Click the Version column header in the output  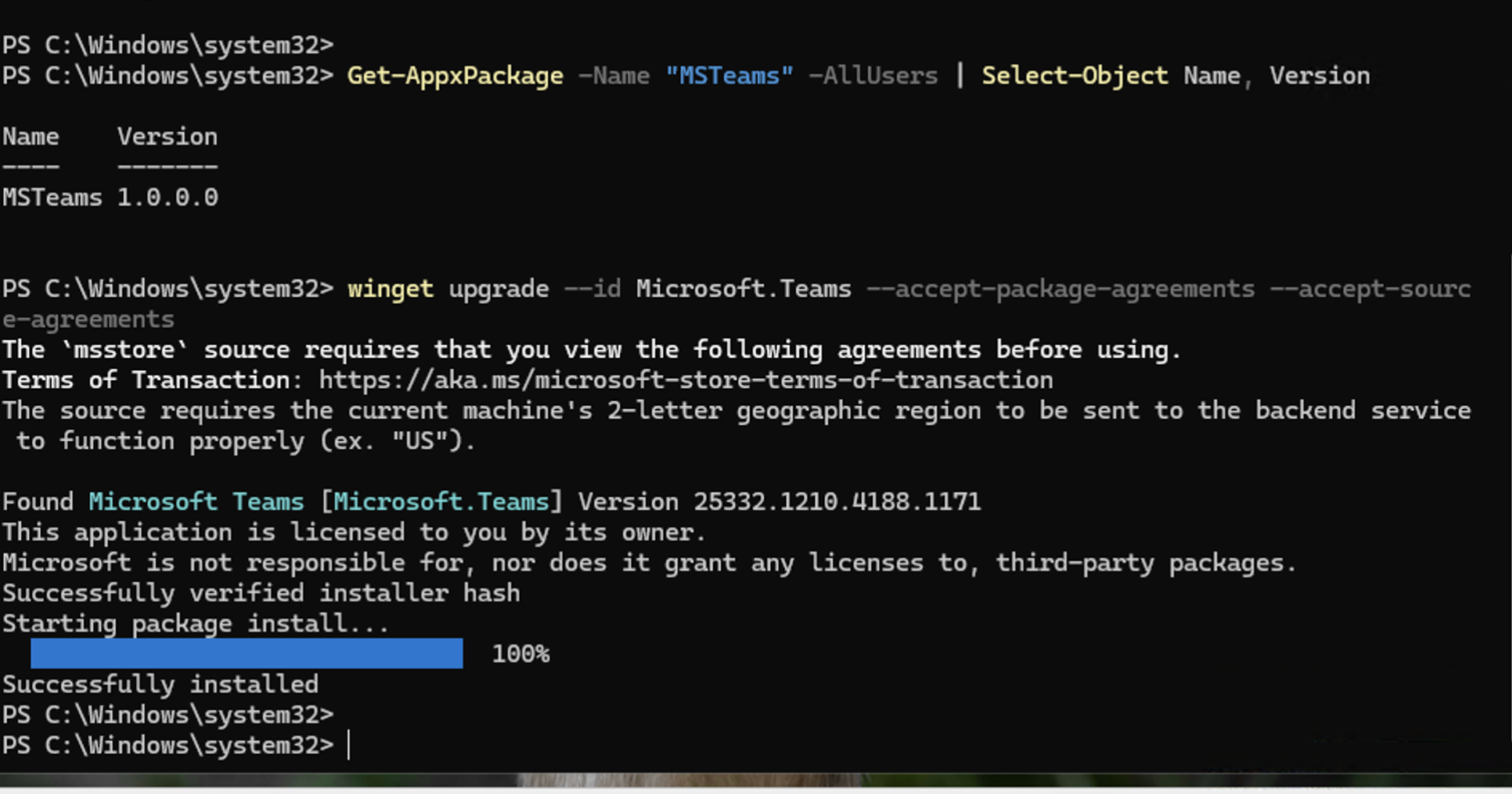[x=167, y=137]
